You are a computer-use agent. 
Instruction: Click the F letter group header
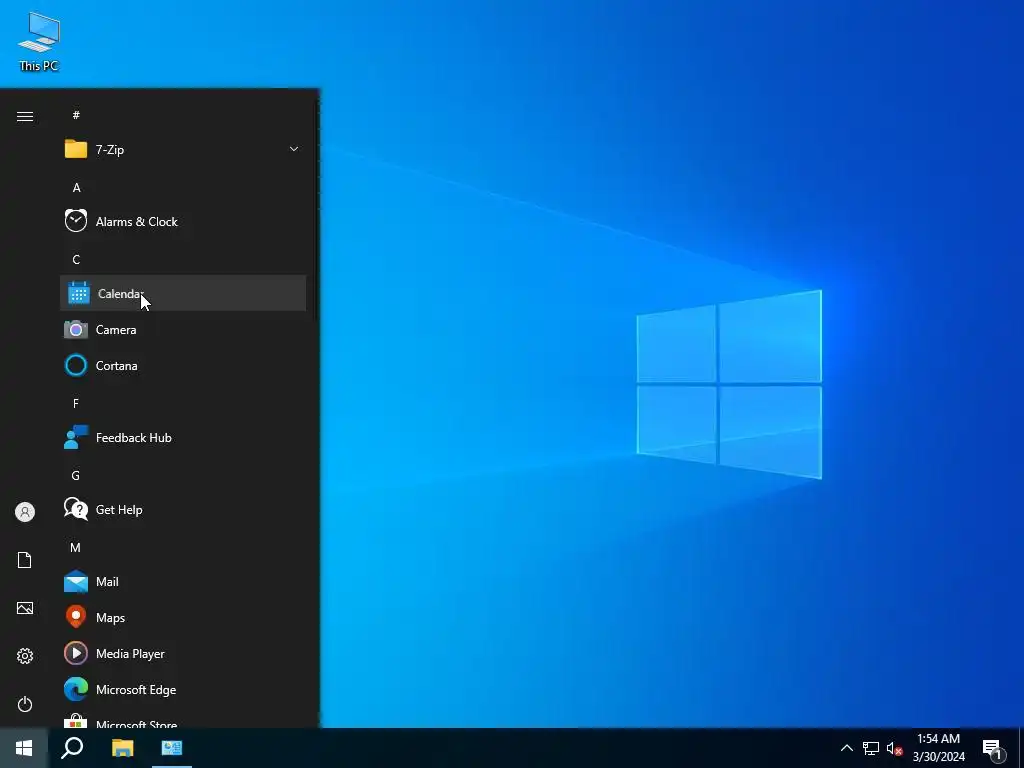click(76, 404)
